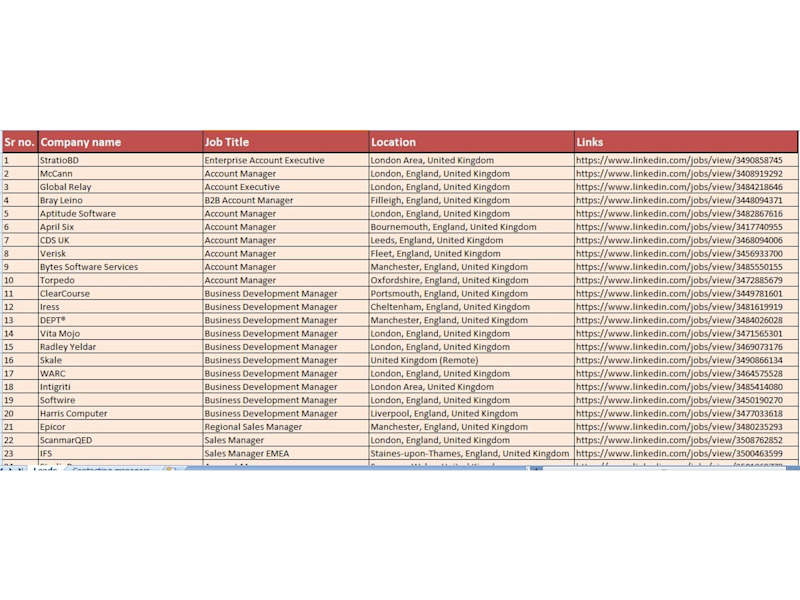This screenshot has width=800, height=600.
Task: Select 'Cheltenham, England, United Kingdom' cell
Action: click(x=471, y=307)
